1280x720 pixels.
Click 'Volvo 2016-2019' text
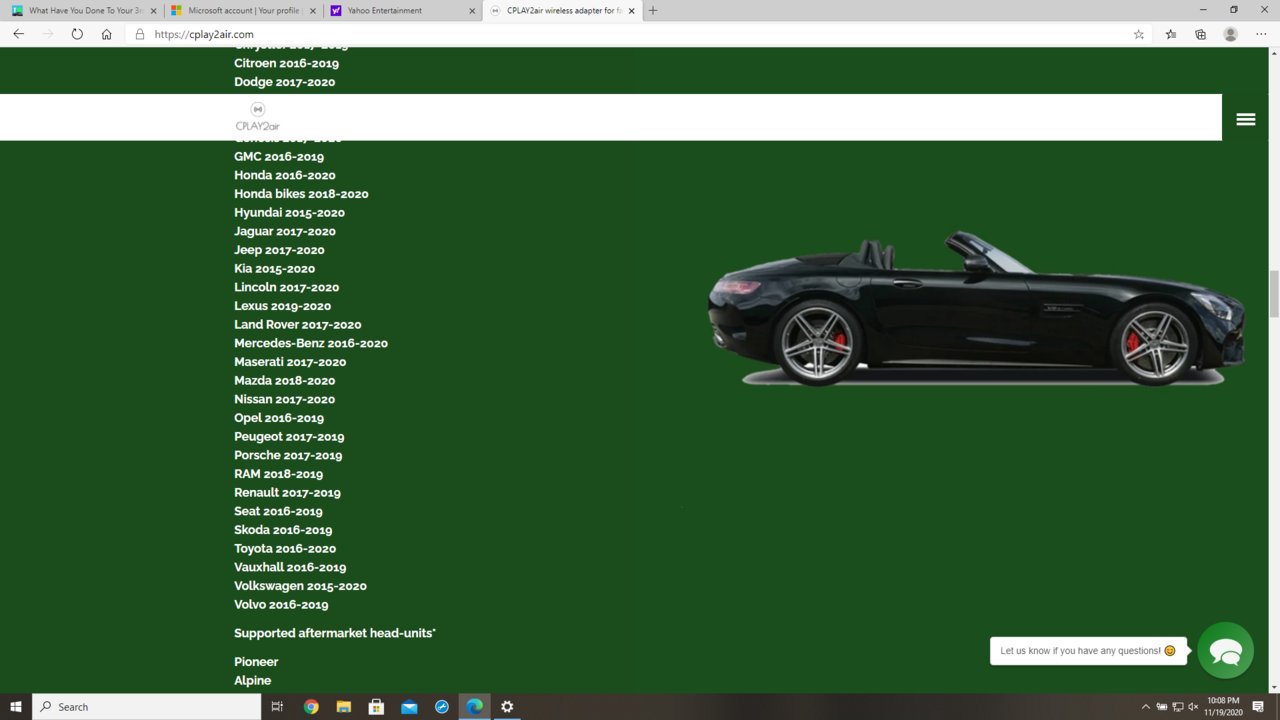click(x=281, y=604)
